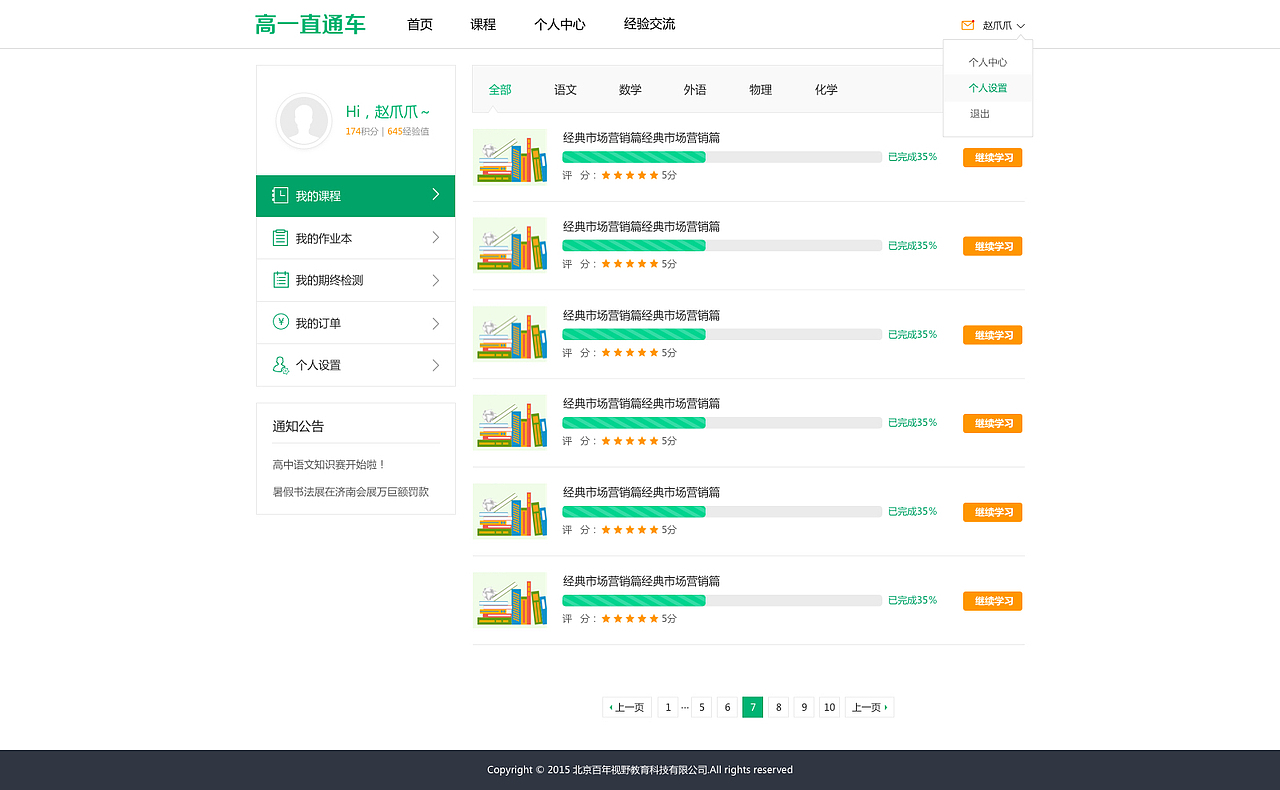Click the first course progress bar

[x=720, y=156]
